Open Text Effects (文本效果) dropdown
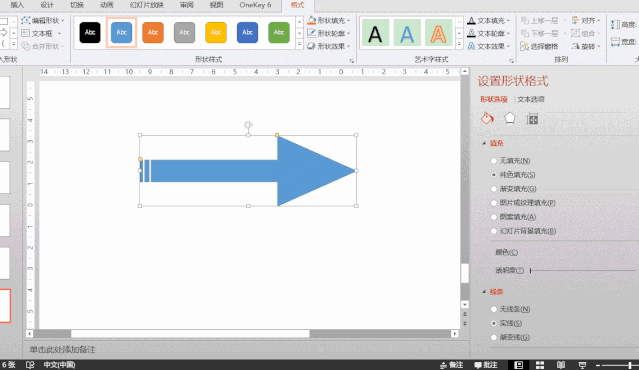639x370 pixels. pyautogui.click(x=489, y=46)
